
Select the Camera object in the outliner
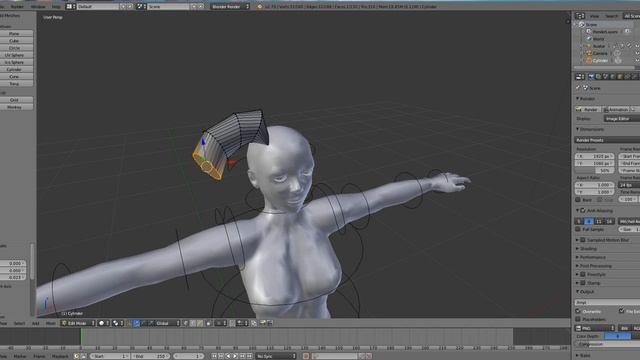(x=600, y=53)
